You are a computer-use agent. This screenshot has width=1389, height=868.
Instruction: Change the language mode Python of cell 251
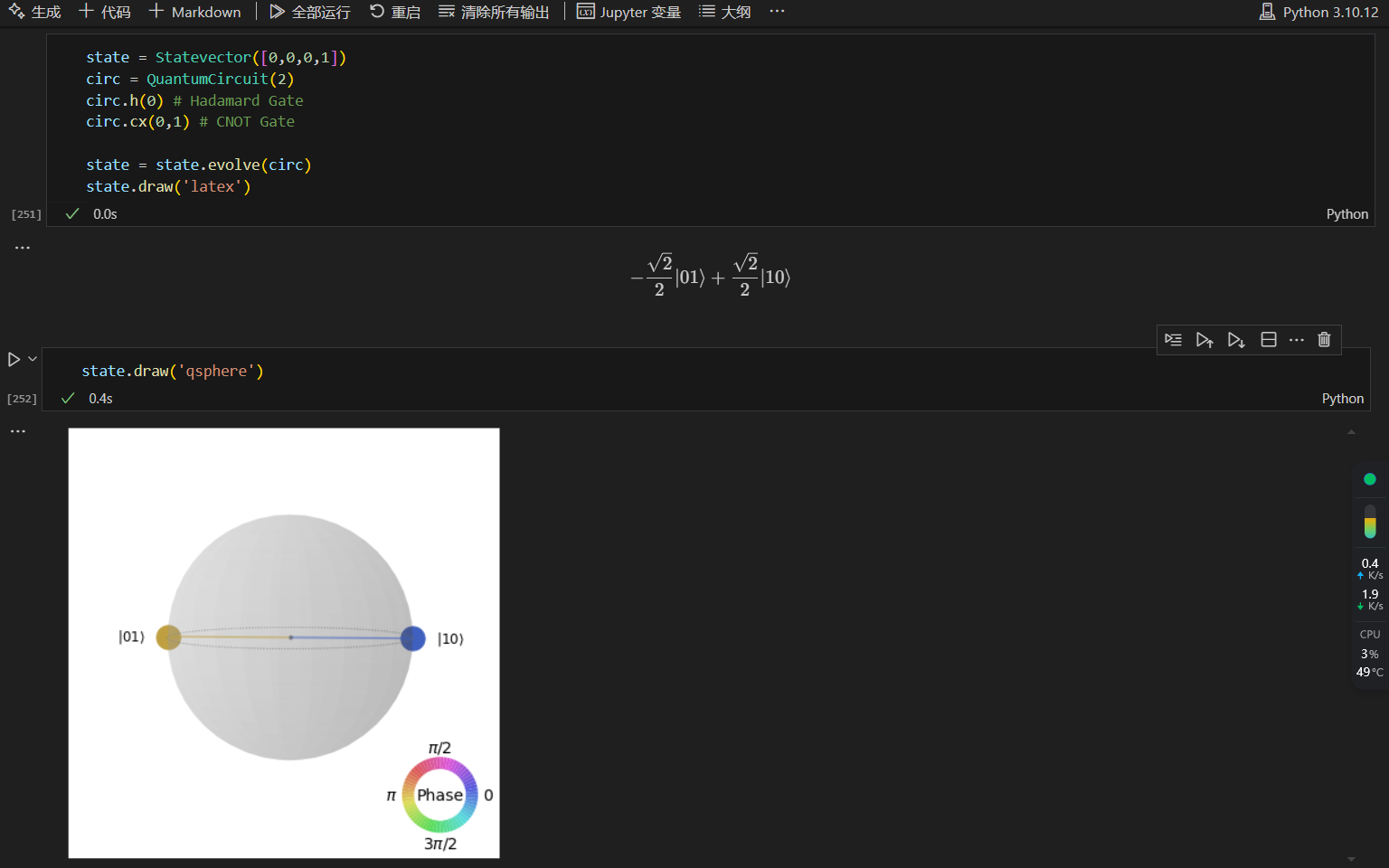coord(1346,214)
